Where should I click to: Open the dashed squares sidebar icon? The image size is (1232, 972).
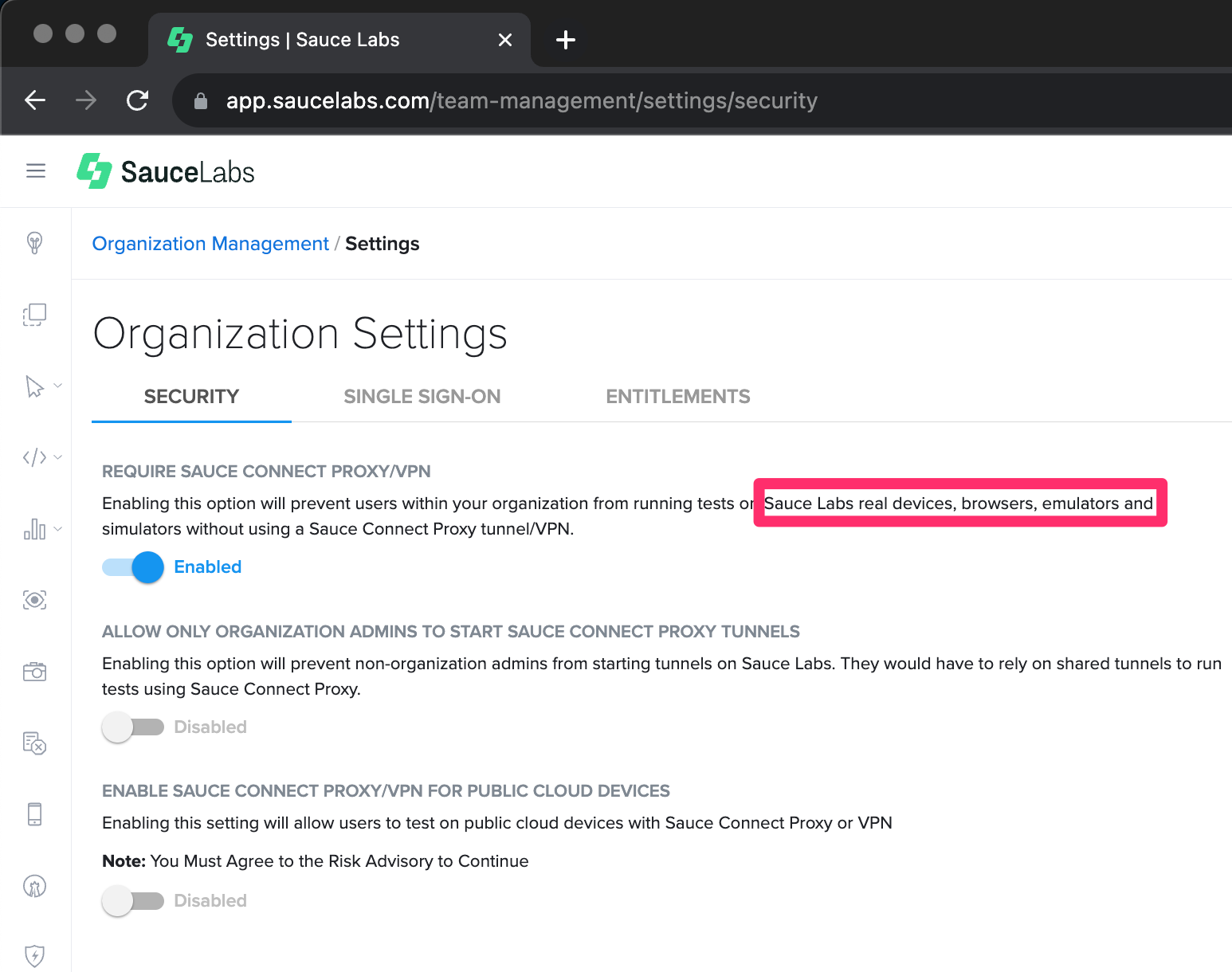click(x=35, y=314)
